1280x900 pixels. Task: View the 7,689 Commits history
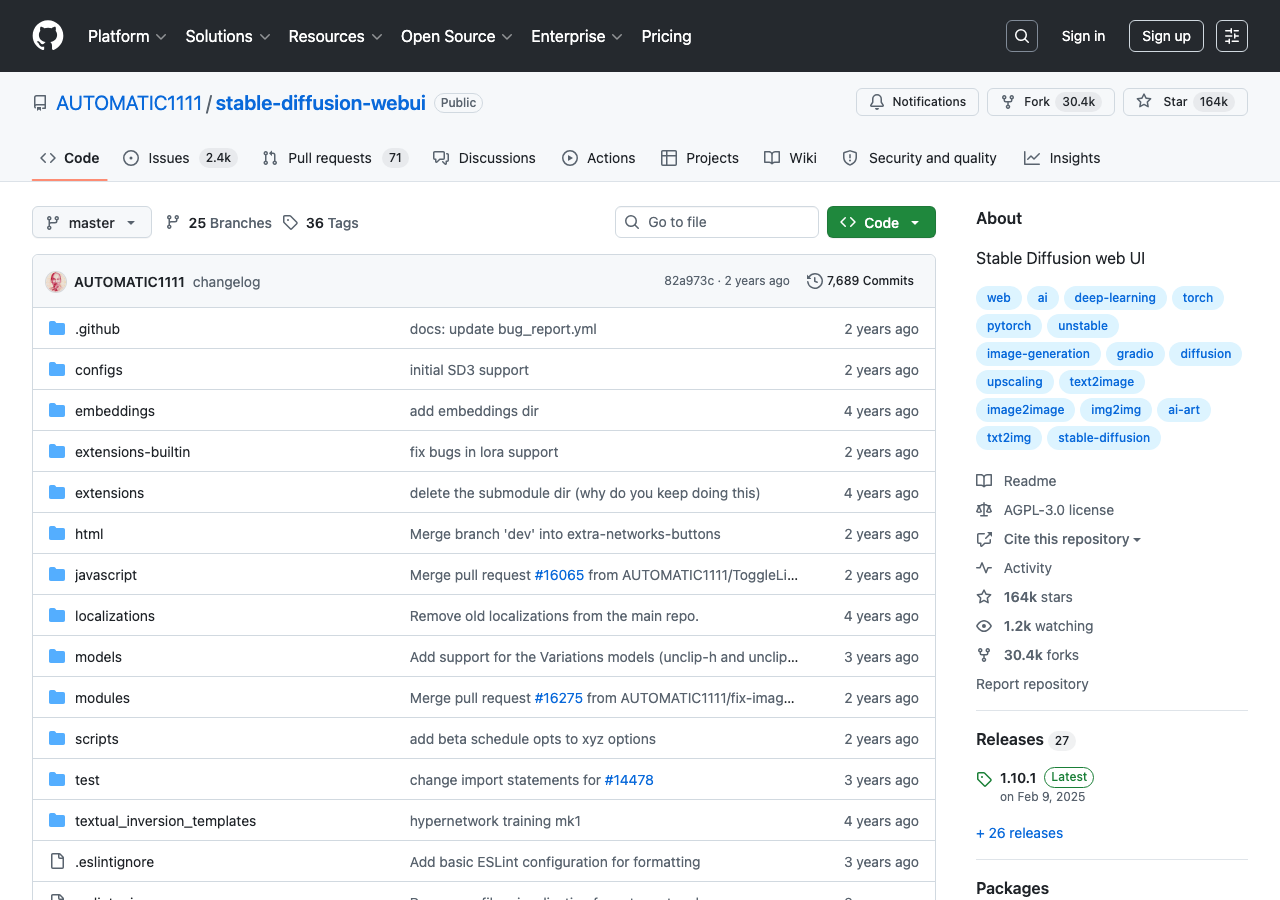[860, 281]
